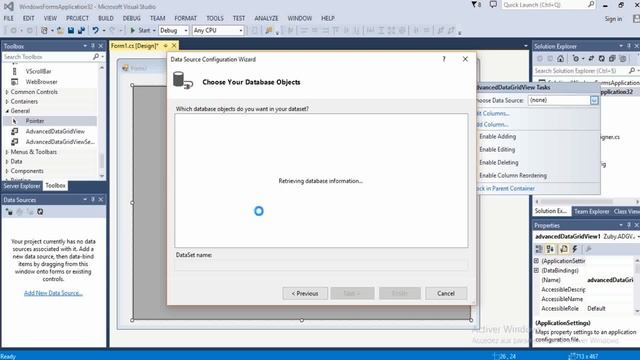The image size is (640, 360).
Task: Click the Open File toolbar icon
Action: point(60,30)
